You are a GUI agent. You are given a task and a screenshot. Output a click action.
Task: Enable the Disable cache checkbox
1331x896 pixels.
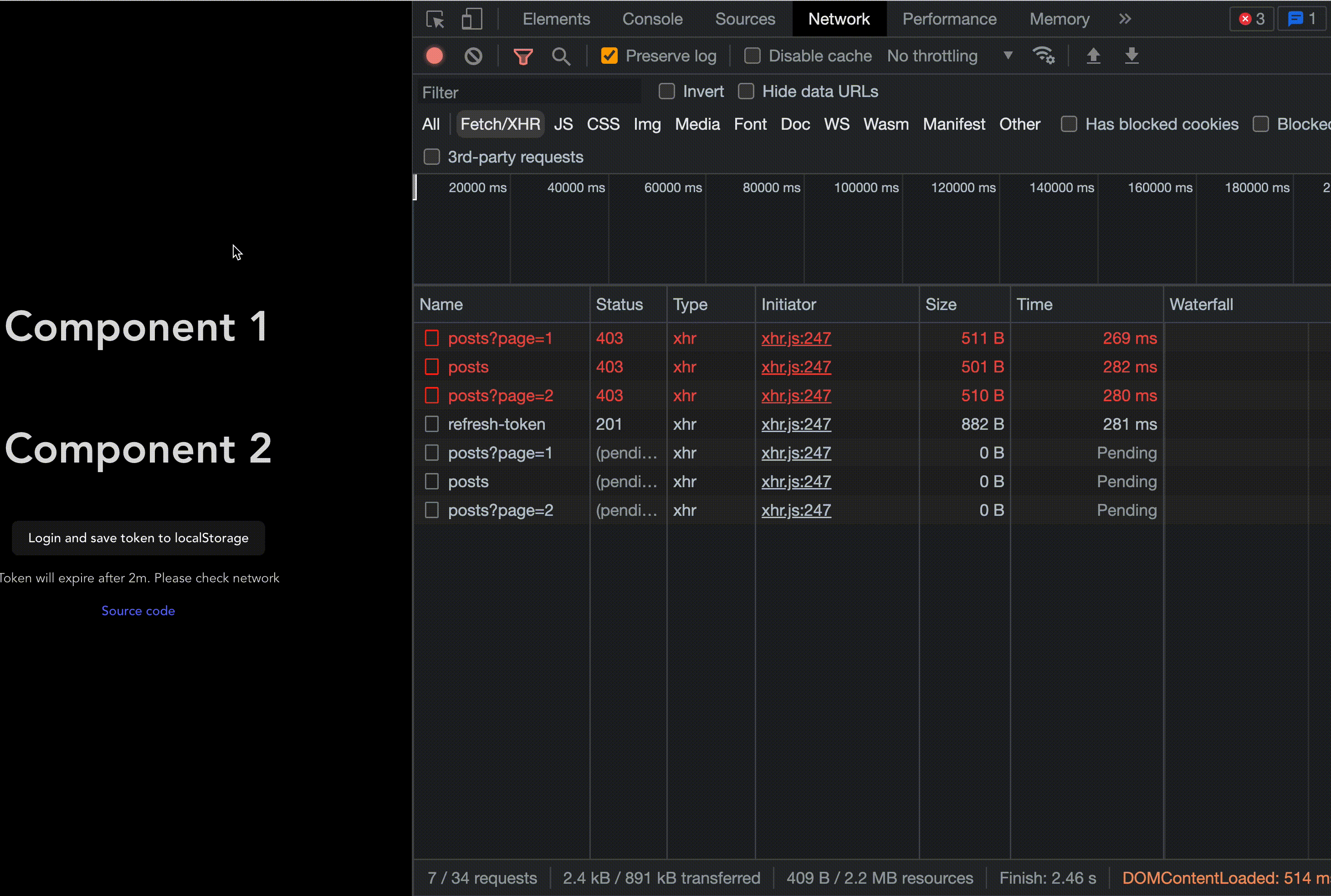[752, 56]
